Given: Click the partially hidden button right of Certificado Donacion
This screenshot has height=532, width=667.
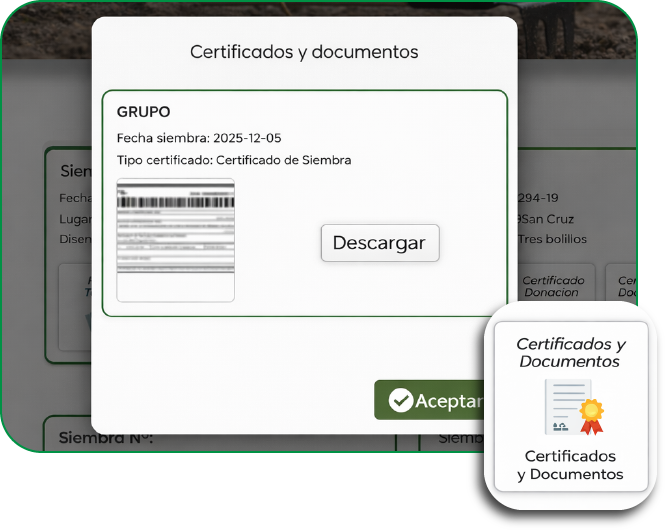Looking at the screenshot, I should click(x=625, y=287).
